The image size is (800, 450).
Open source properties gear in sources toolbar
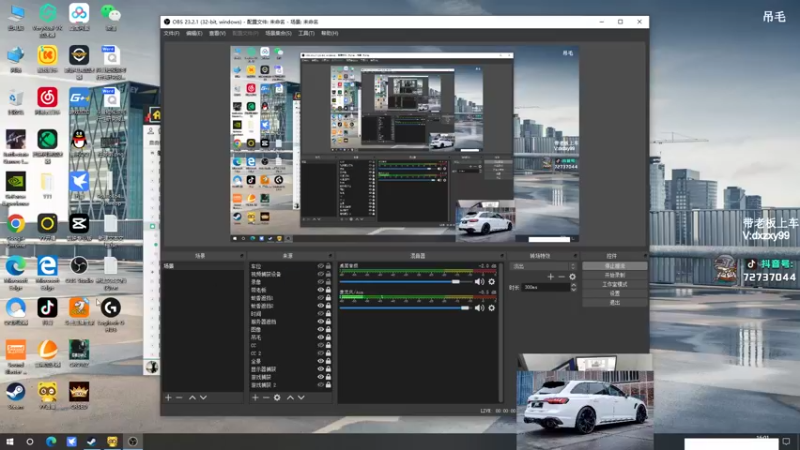tap(277, 397)
